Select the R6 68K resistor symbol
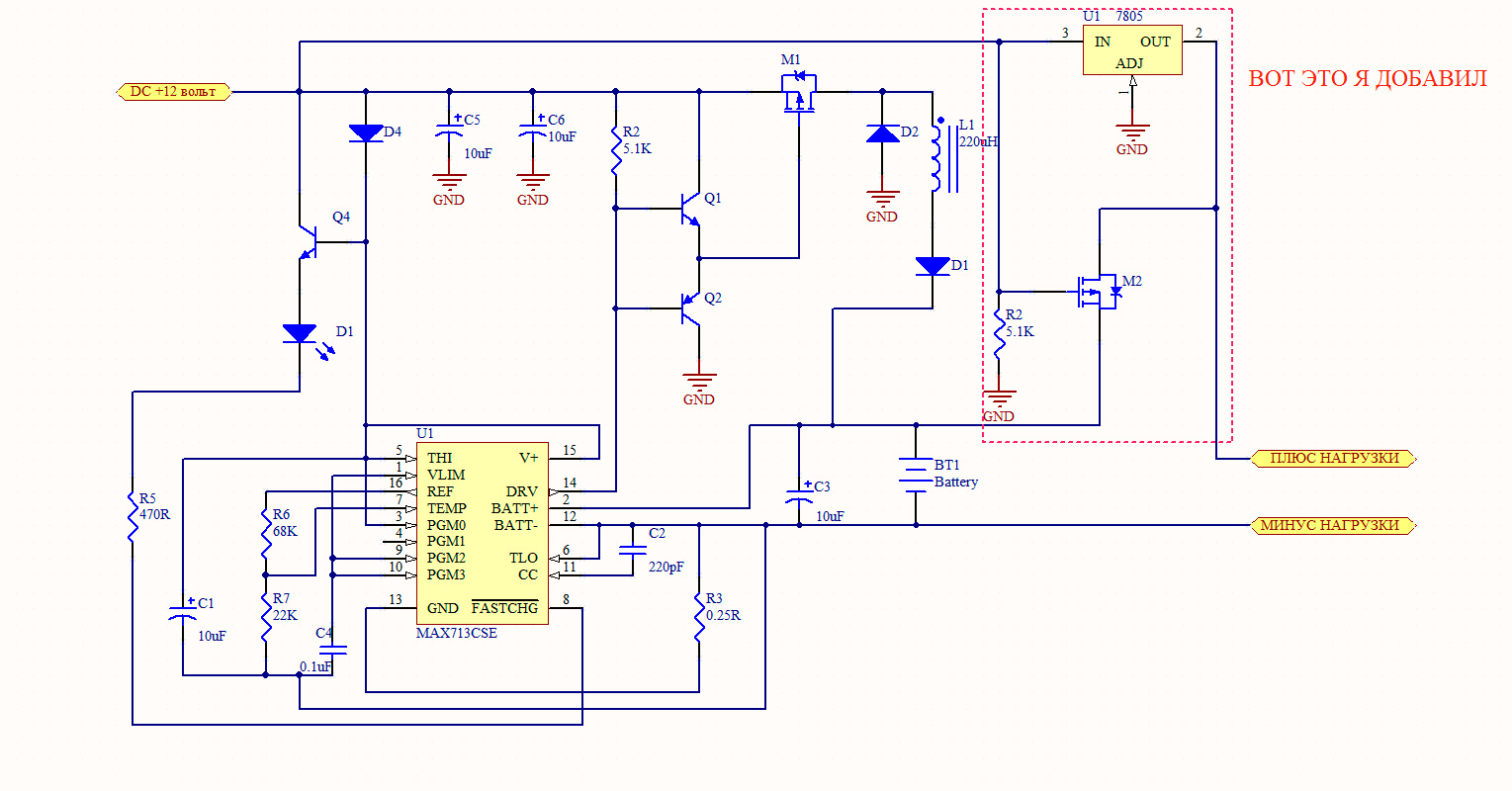This screenshot has height=791, width=1512. point(266,533)
